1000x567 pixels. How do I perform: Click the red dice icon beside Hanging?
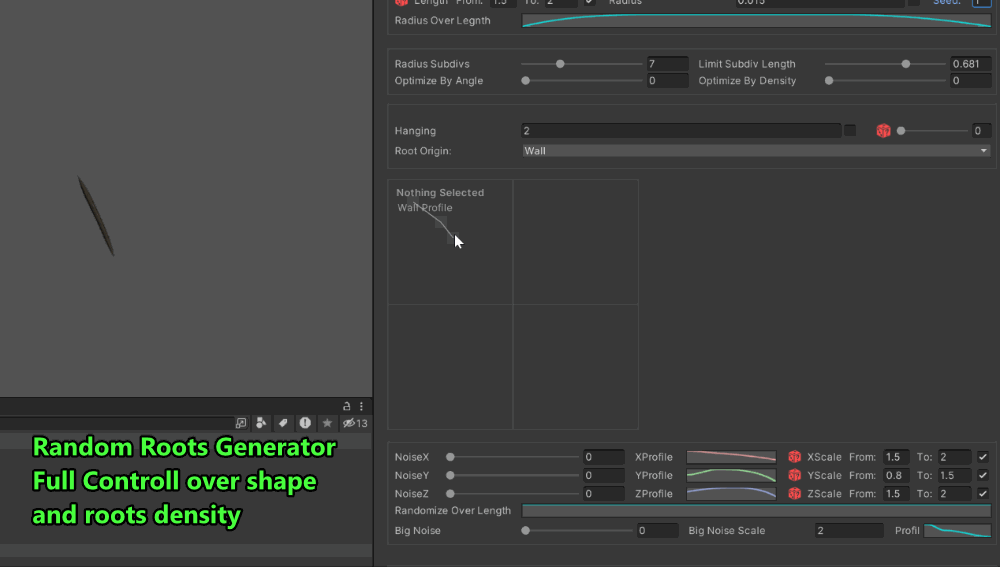(883, 131)
